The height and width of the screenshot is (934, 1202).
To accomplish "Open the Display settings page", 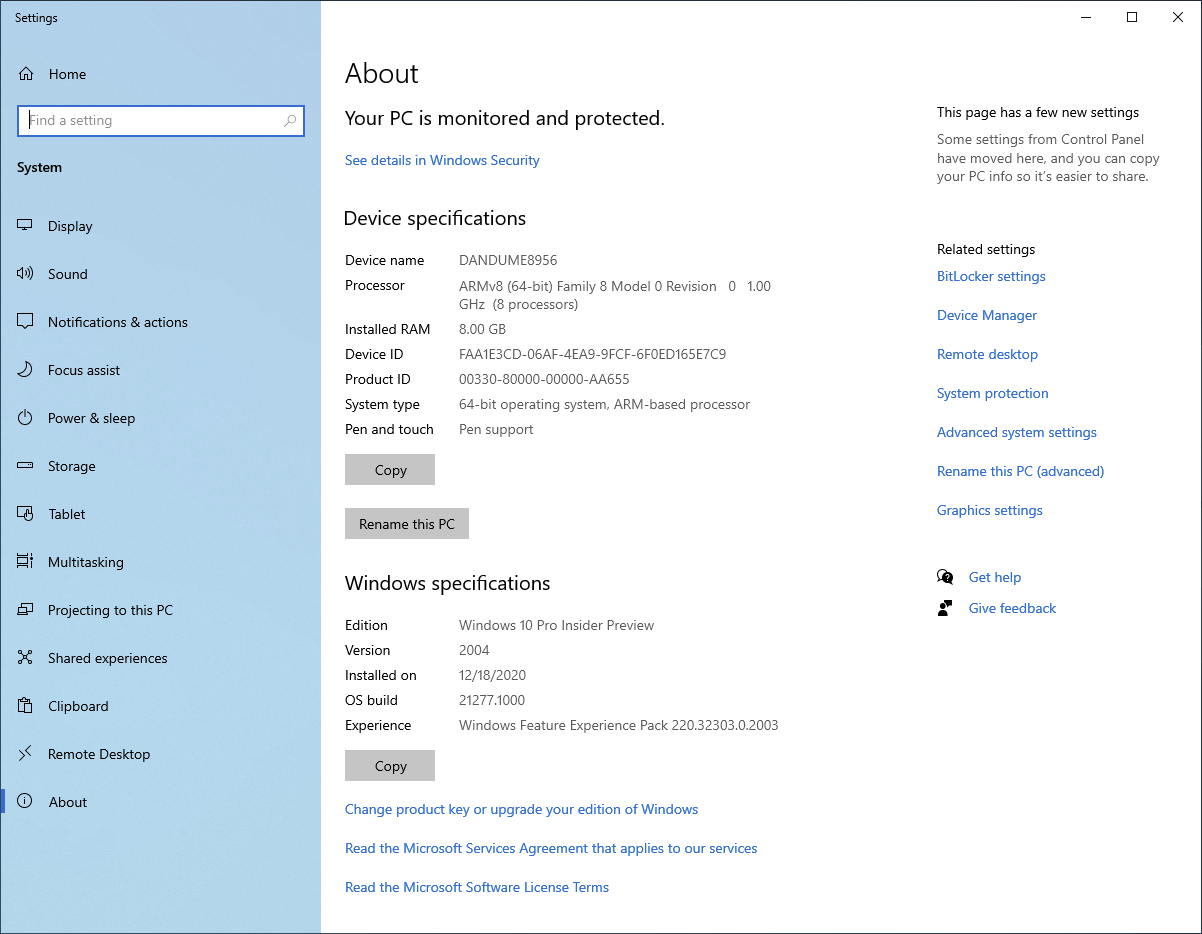I will click(x=24, y=225).
